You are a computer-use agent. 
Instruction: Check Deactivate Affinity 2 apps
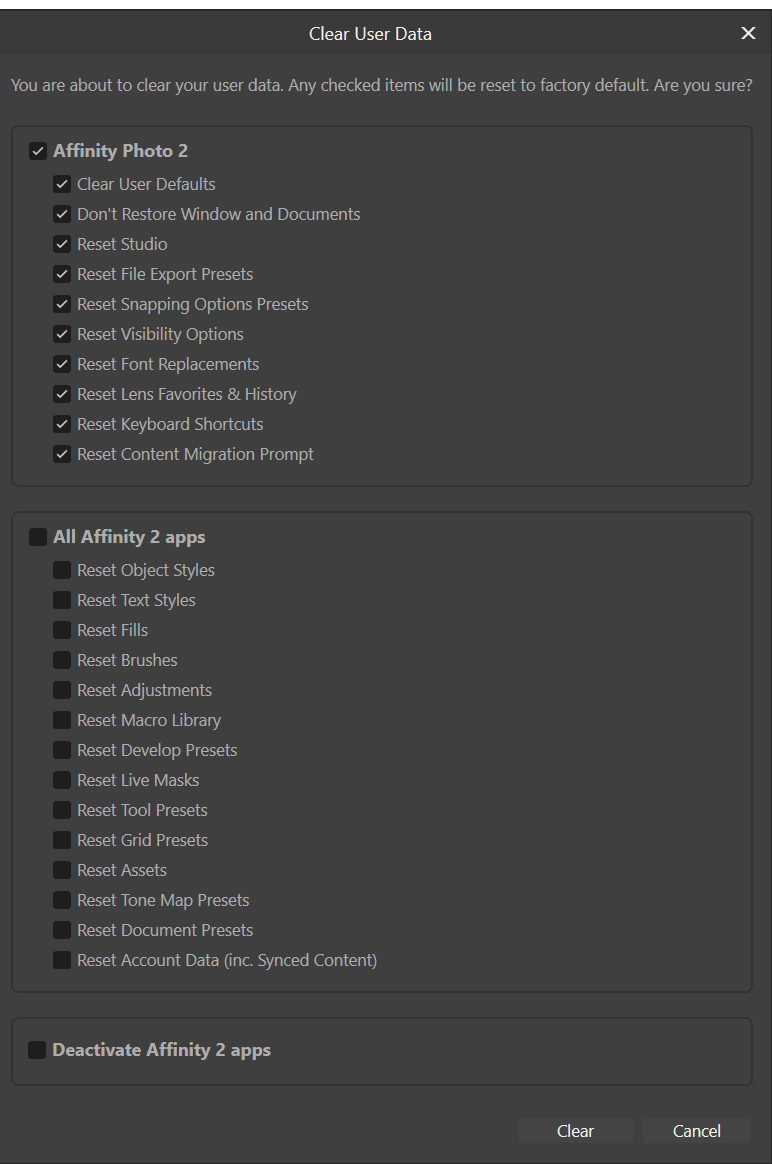[x=38, y=1051]
